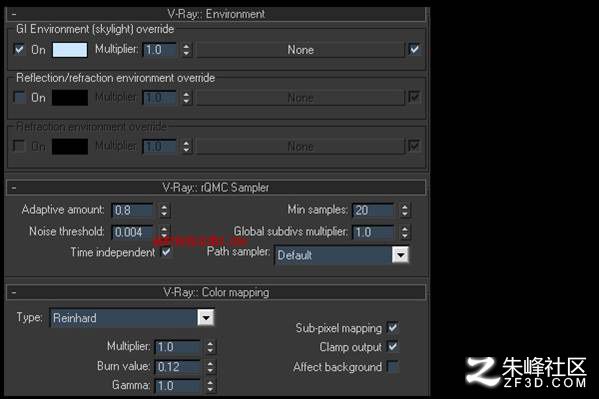This screenshot has width=599, height=399.
Task: Open Reflection/refraction environment color swatch
Action: tap(70, 98)
